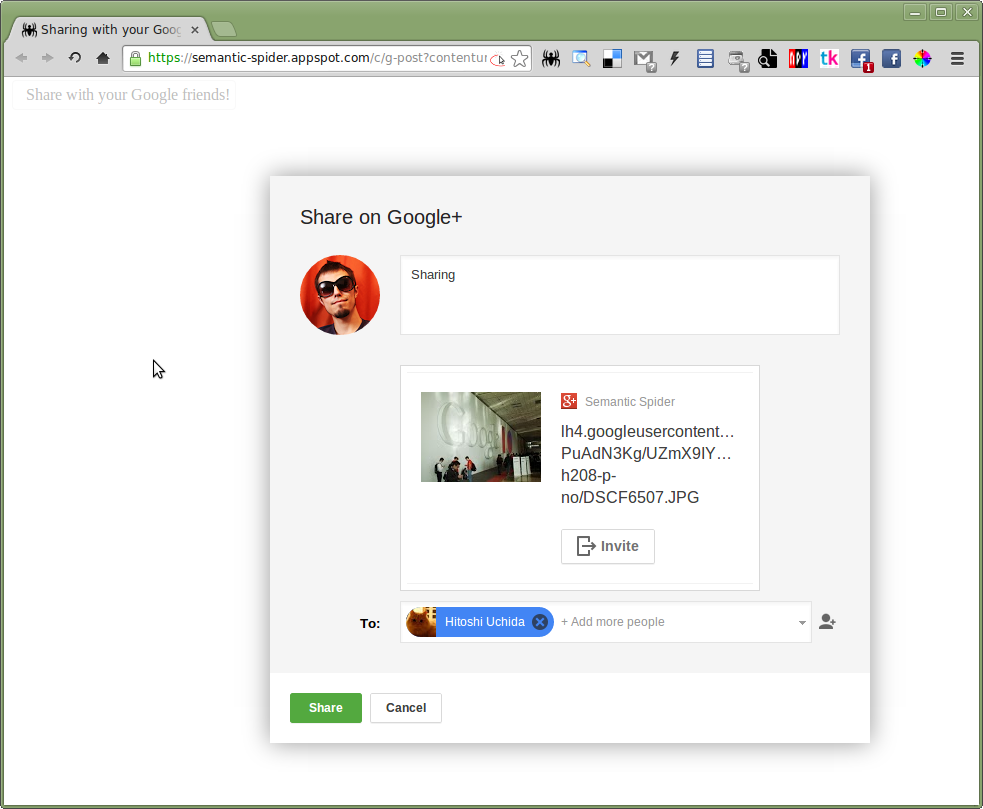Click the Invite button
Viewport: 983px width, 809px height.
pos(608,547)
